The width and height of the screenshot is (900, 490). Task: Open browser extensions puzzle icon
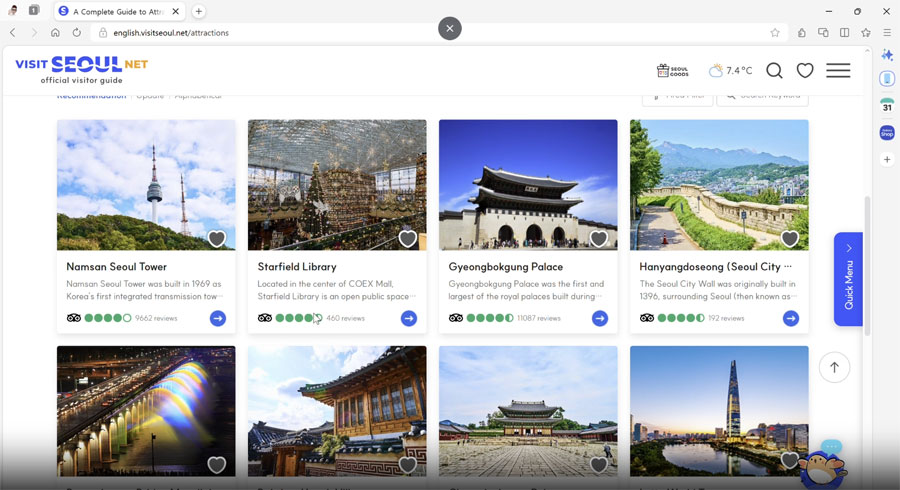coord(802,33)
